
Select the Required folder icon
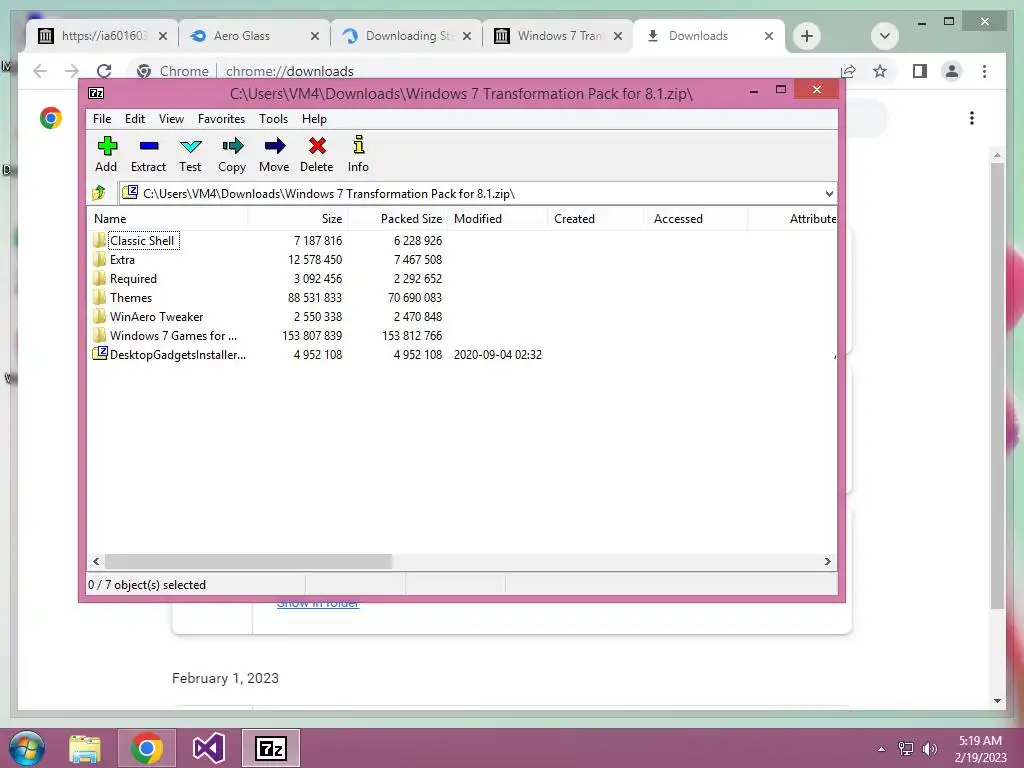tap(99, 278)
